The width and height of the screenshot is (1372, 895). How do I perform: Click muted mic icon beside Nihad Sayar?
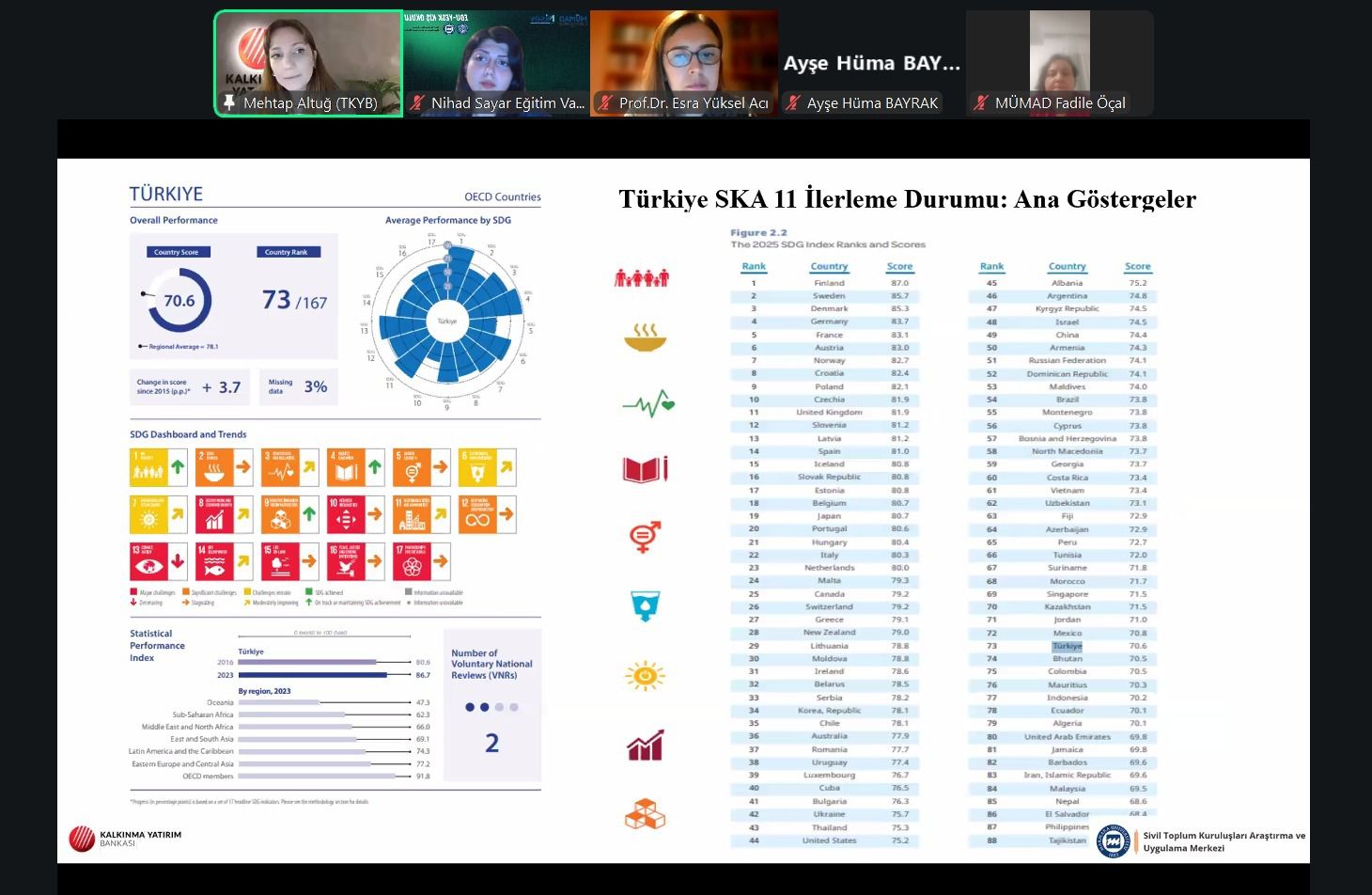417,102
